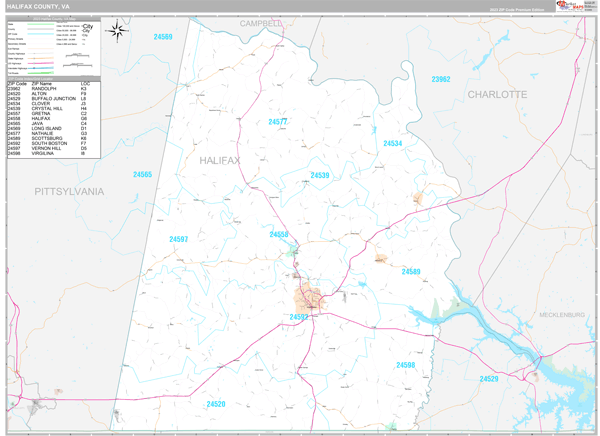This screenshot has width=600, height=436.
Task: Click the State green legend line
Action: click(x=41, y=24)
